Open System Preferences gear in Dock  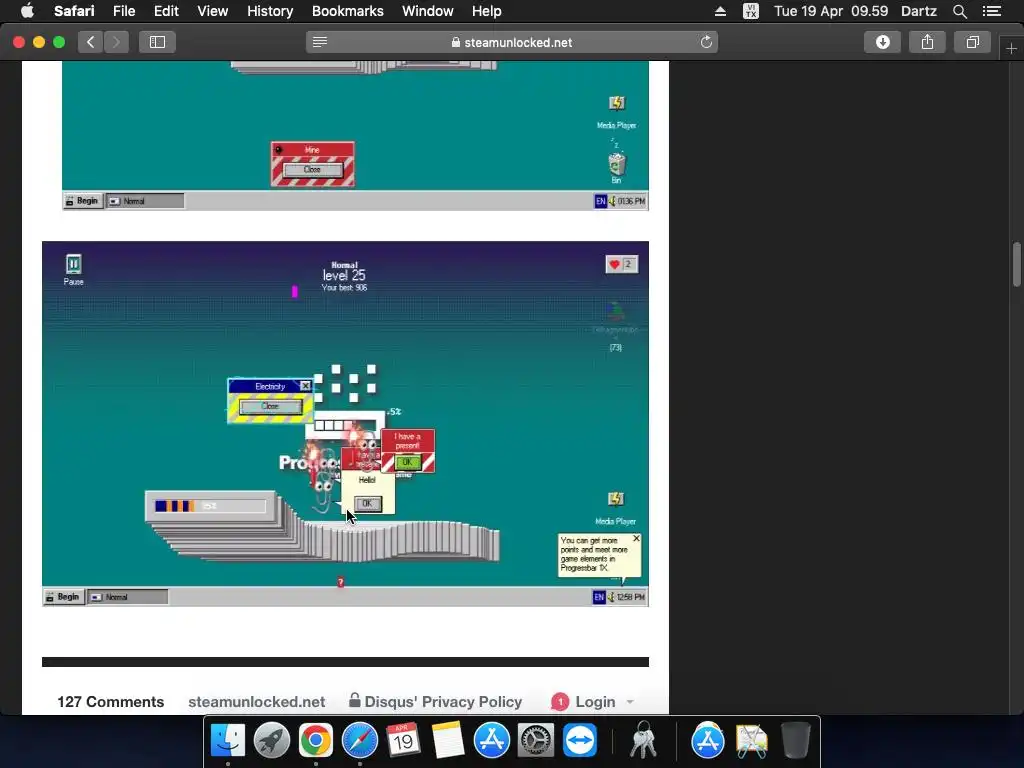pos(536,741)
